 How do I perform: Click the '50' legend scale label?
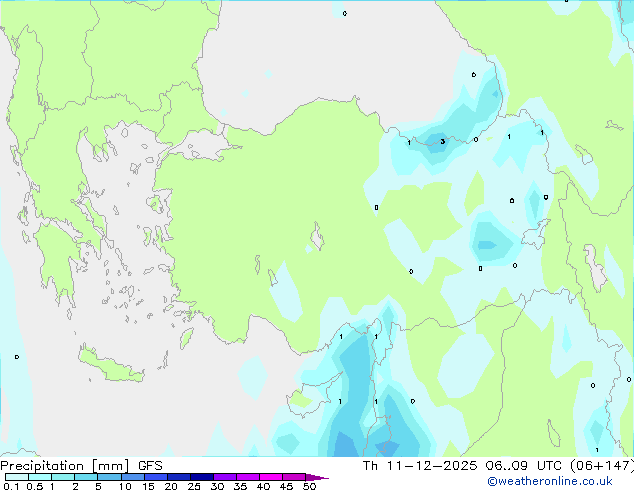click(310, 486)
